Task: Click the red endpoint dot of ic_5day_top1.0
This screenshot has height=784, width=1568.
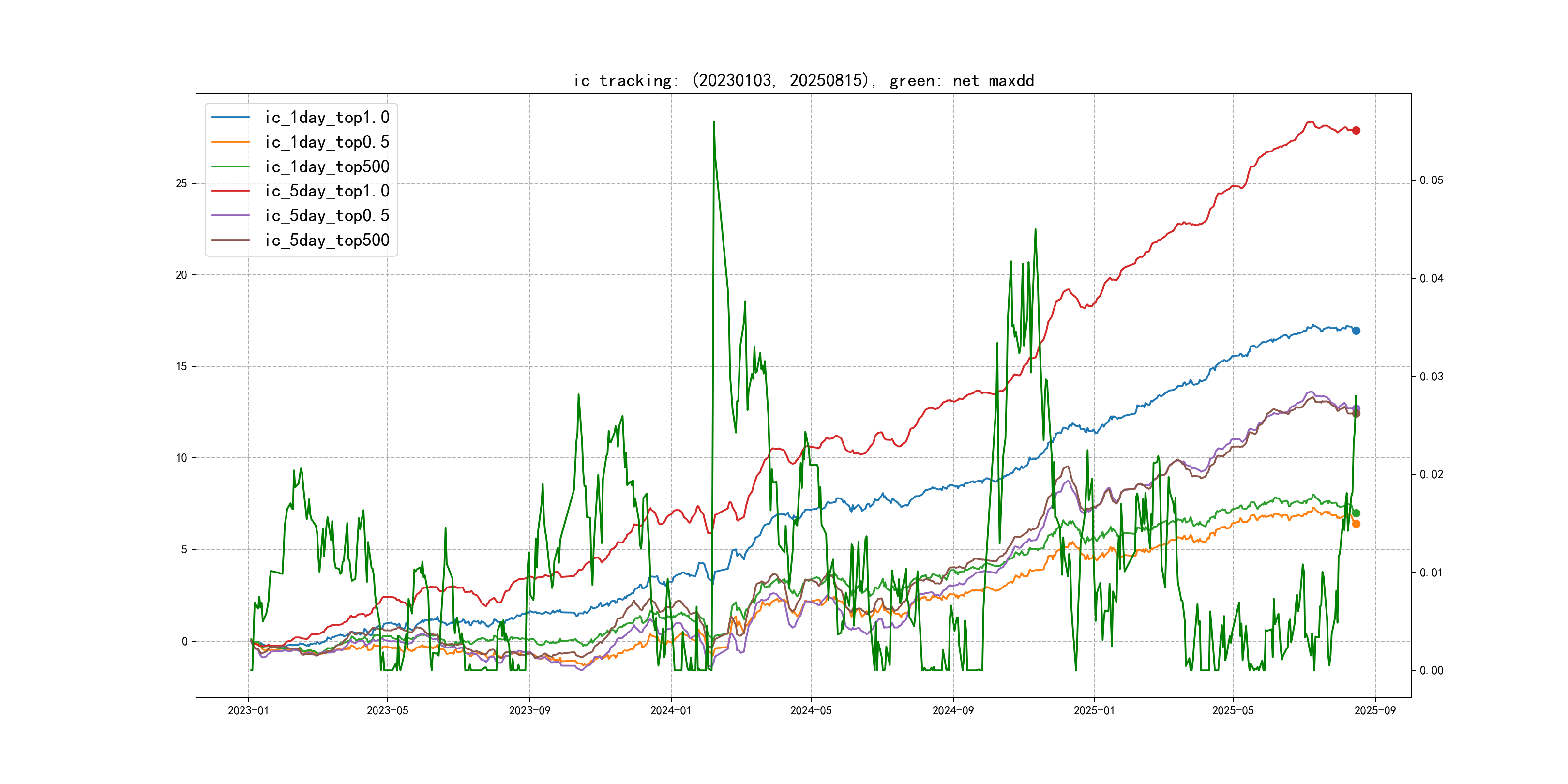Action: click(1356, 130)
